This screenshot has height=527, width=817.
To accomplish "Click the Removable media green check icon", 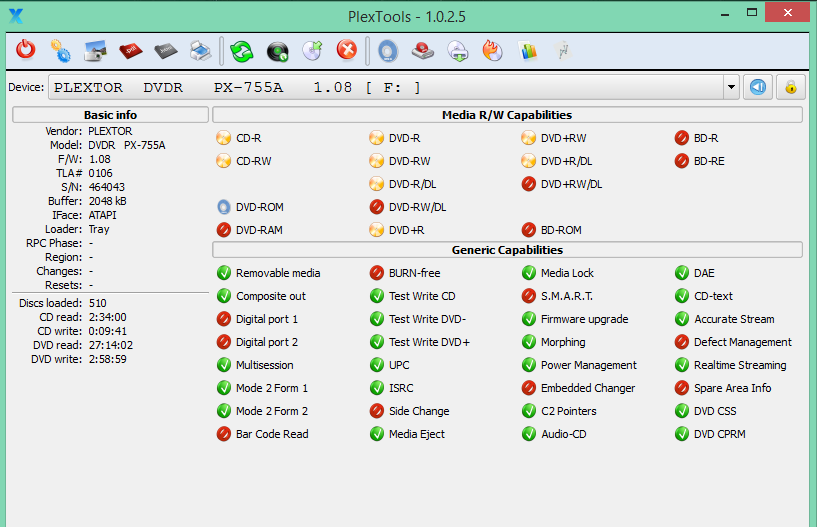I will pyautogui.click(x=224, y=273).
